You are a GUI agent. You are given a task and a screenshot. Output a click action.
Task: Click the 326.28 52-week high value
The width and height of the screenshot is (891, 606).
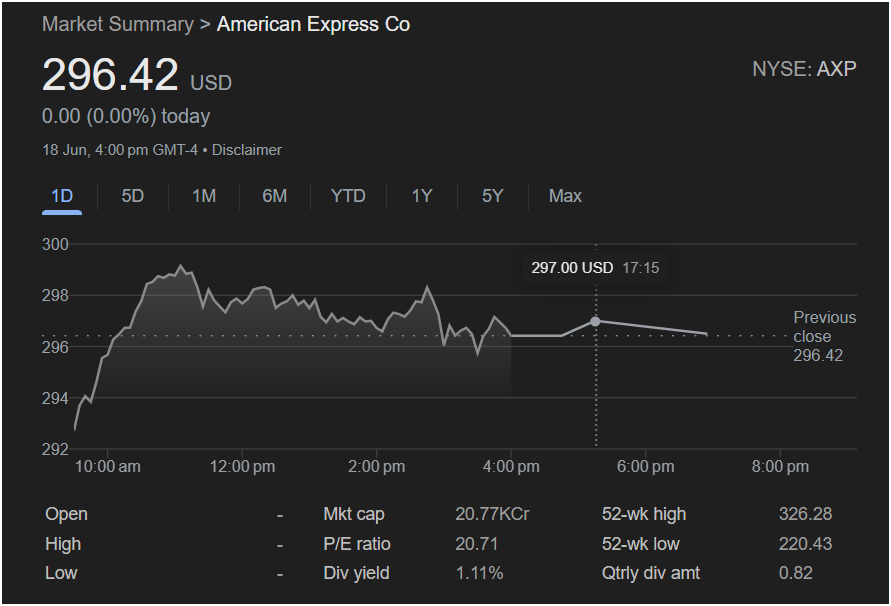click(x=805, y=514)
